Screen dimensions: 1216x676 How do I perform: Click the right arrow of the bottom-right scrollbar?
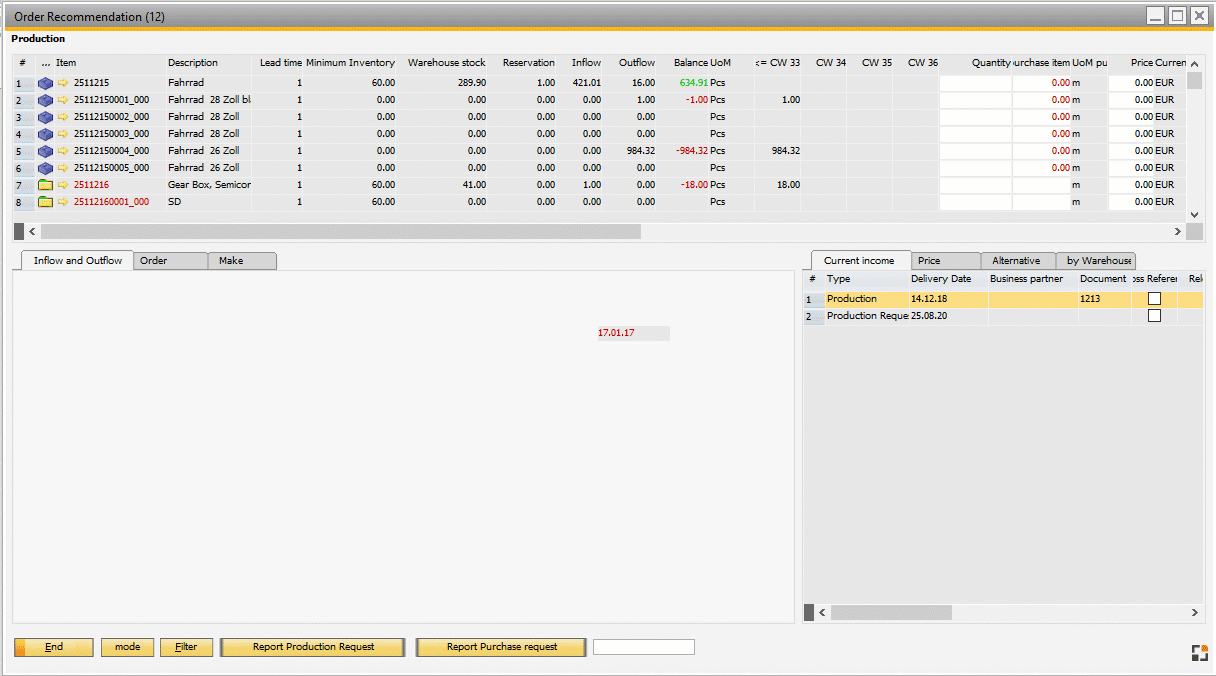(x=1193, y=612)
